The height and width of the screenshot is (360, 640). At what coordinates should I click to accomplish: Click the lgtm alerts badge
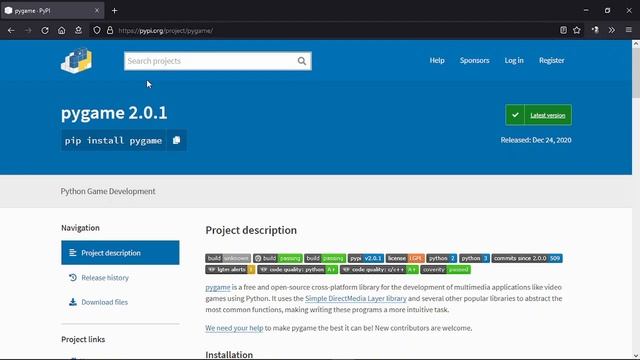230,269
